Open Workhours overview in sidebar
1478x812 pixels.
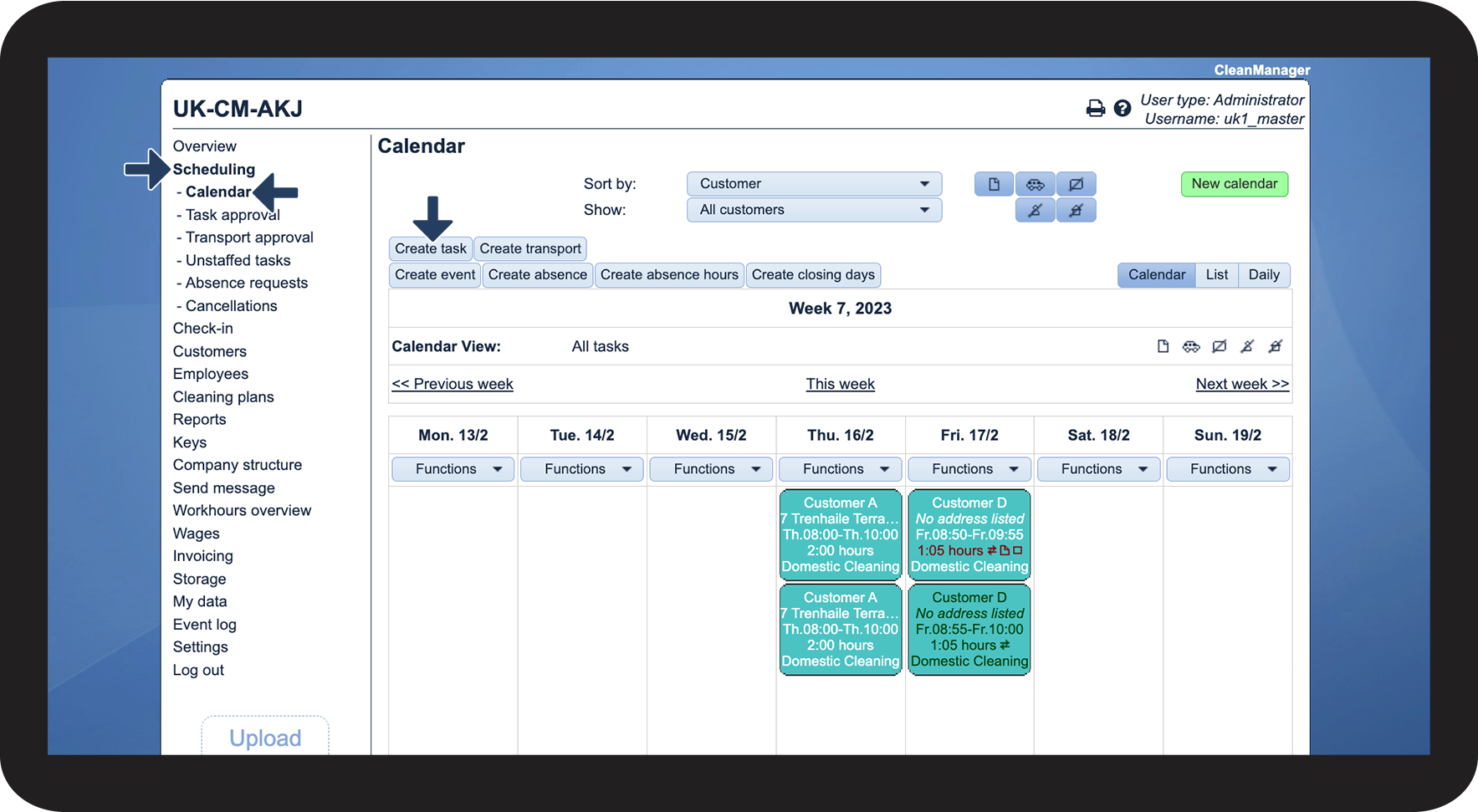(242, 511)
